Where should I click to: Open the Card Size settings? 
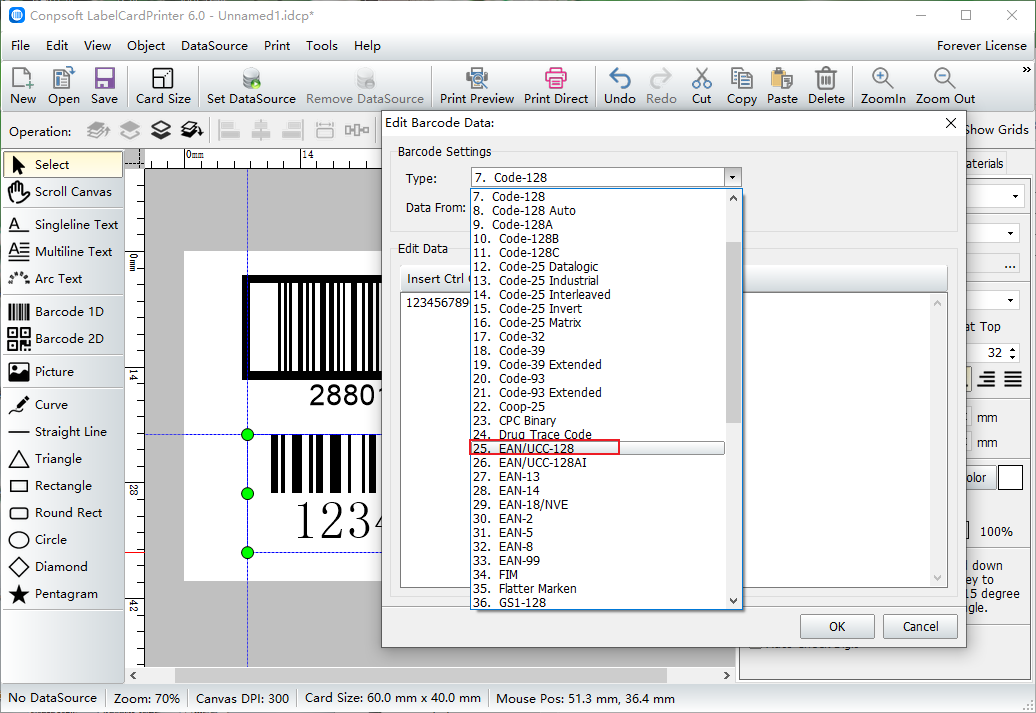click(x=163, y=86)
